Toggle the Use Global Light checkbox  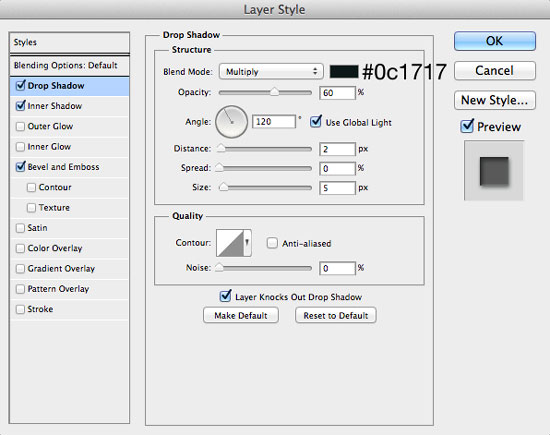pos(316,122)
